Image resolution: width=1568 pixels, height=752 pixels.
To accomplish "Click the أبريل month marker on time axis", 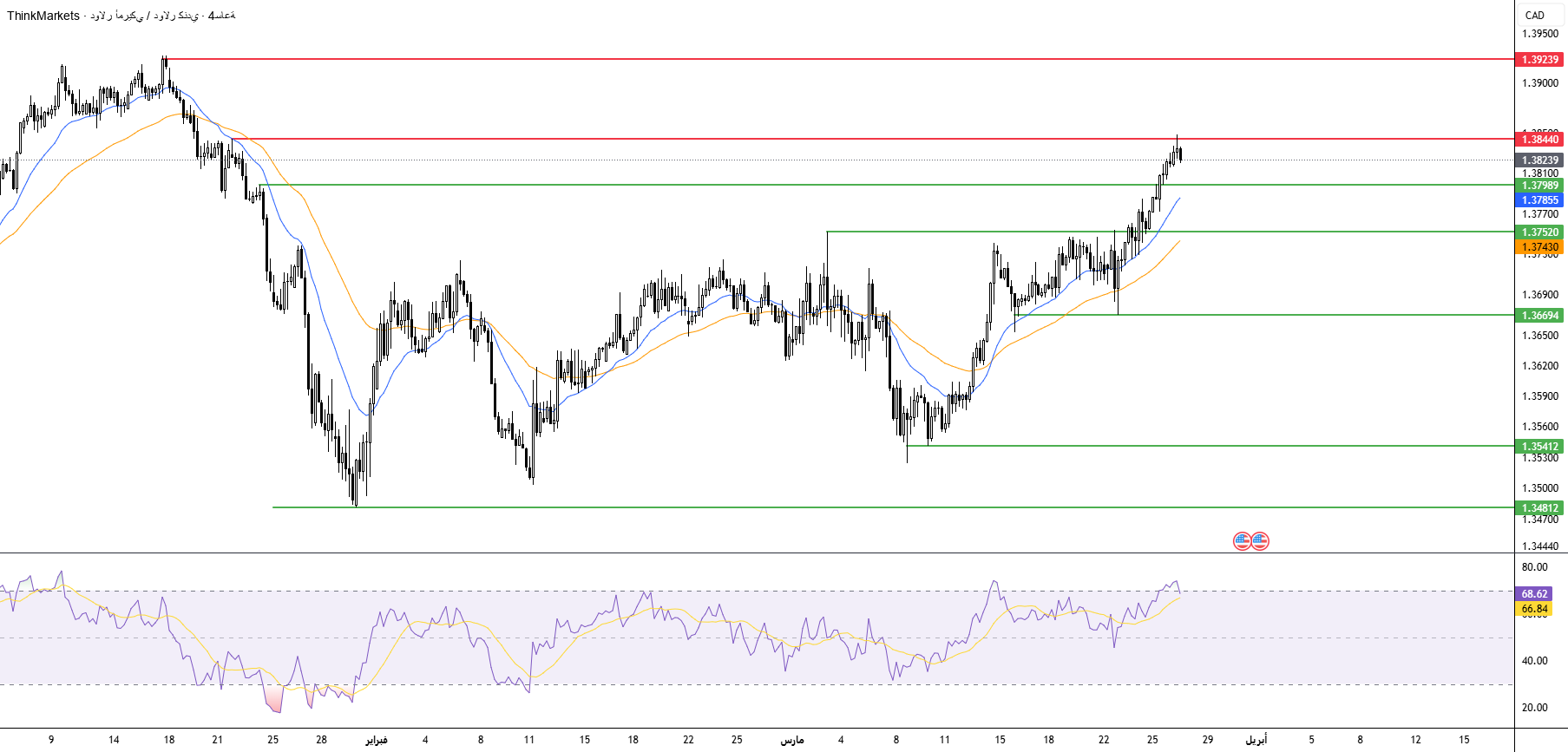I will tap(1256, 740).
